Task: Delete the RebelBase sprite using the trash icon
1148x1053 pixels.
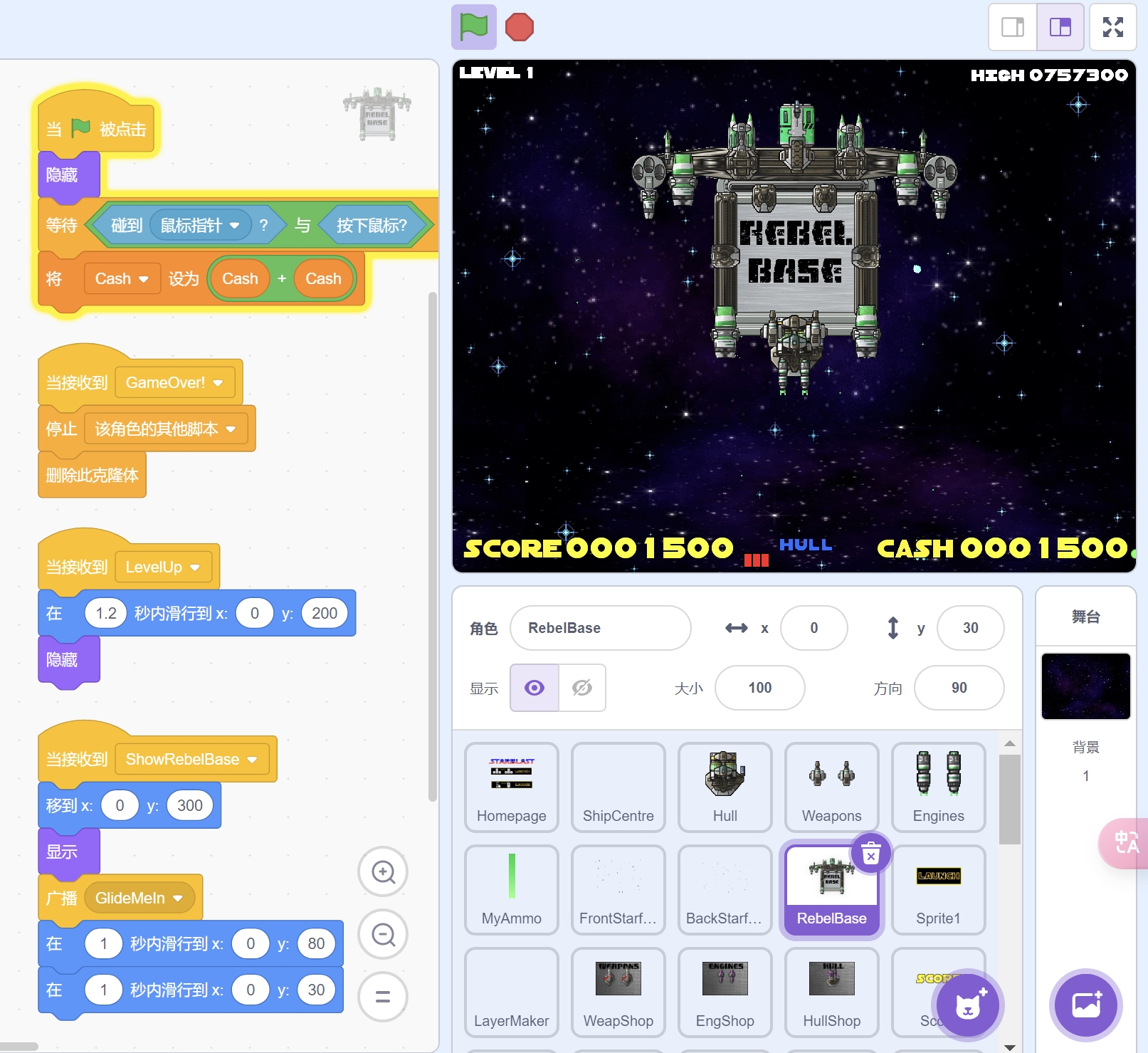Action: tap(870, 853)
